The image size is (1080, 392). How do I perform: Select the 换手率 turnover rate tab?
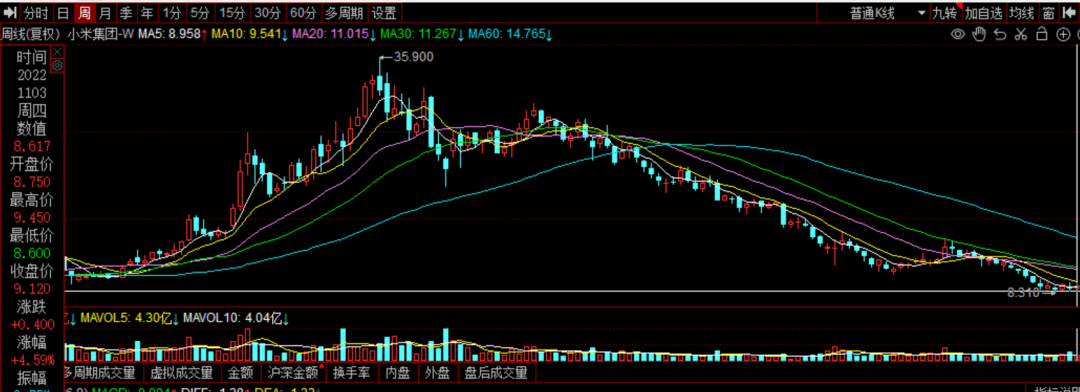[x=353, y=373]
